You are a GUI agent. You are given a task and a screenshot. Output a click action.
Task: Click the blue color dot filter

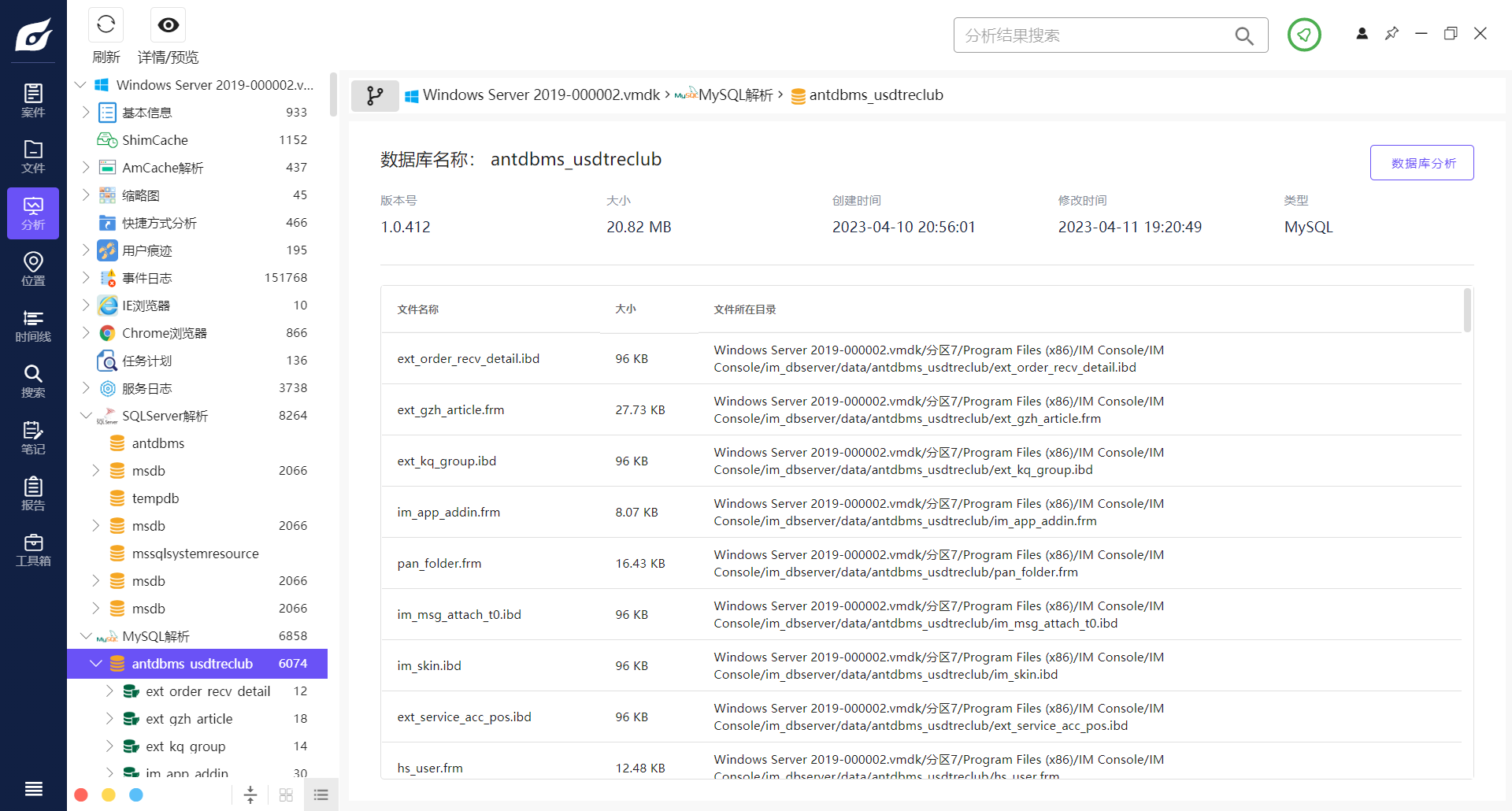click(x=136, y=794)
